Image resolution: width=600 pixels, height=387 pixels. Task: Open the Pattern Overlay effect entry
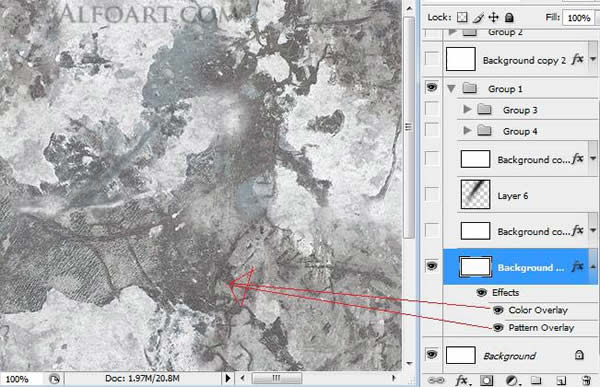(x=541, y=328)
